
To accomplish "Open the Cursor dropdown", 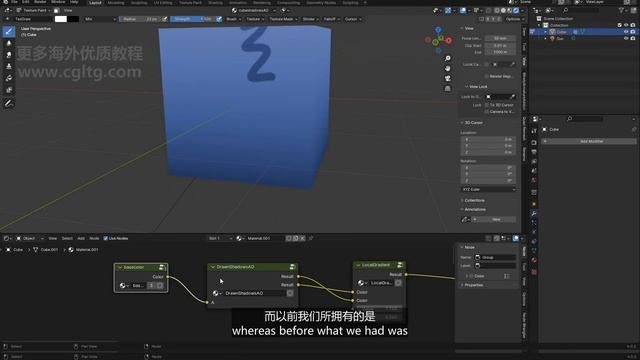I will coord(353,19).
